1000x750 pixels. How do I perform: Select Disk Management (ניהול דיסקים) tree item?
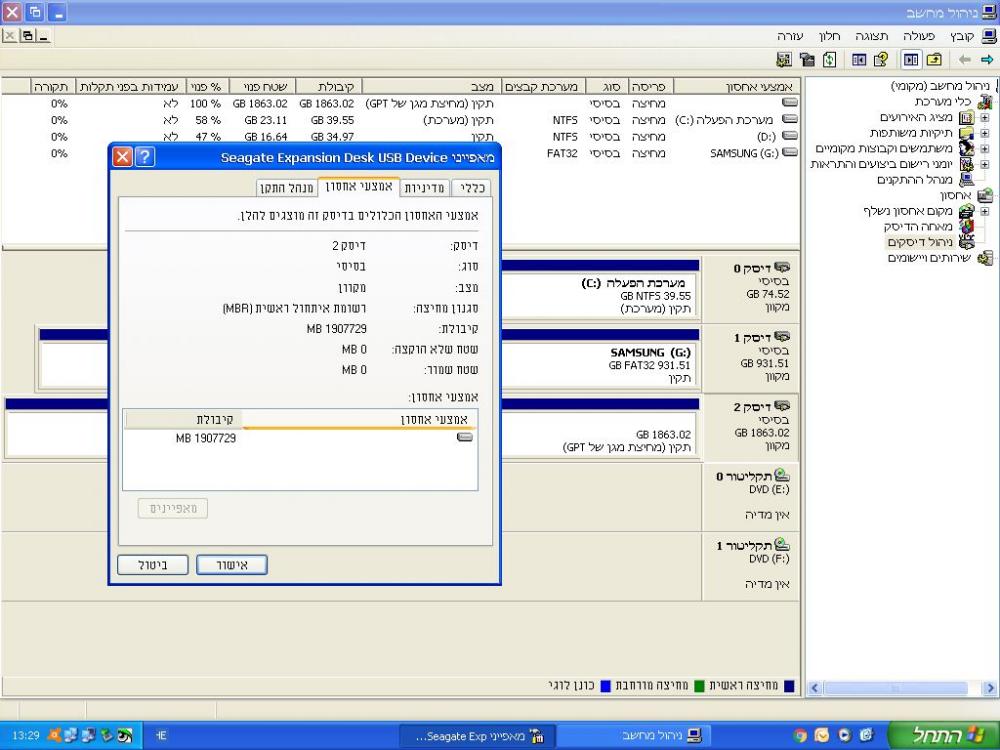click(x=920, y=242)
